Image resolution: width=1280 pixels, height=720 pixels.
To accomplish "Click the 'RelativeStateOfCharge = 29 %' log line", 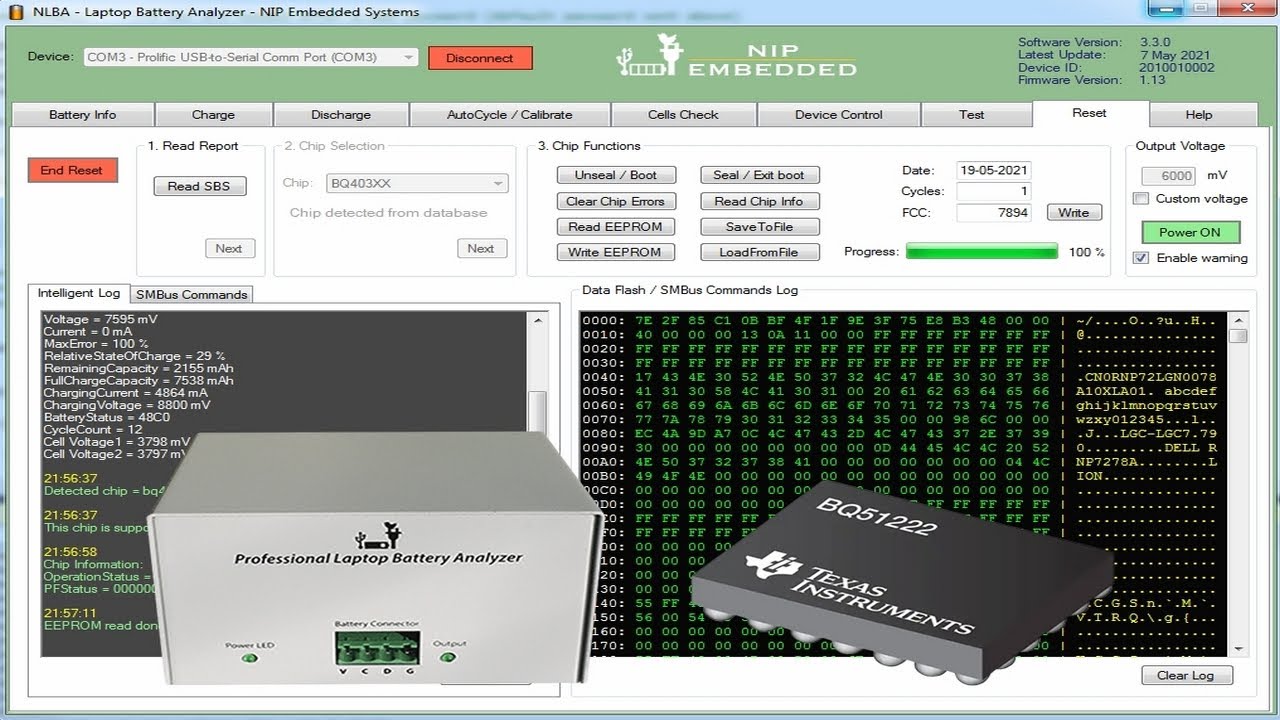I will (134, 356).
